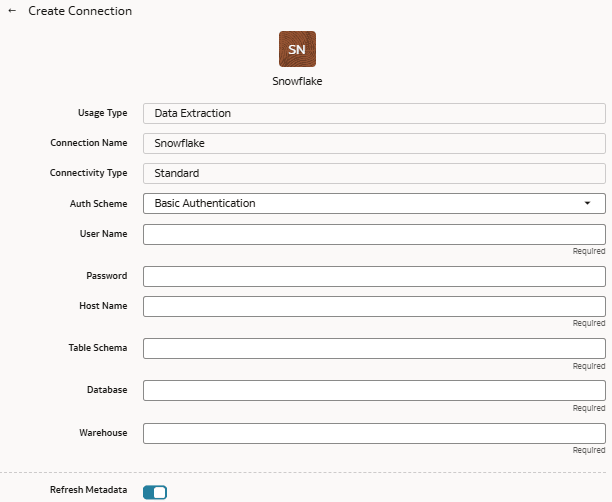Click the Snowflake SN connection icon

click(x=297, y=49)
